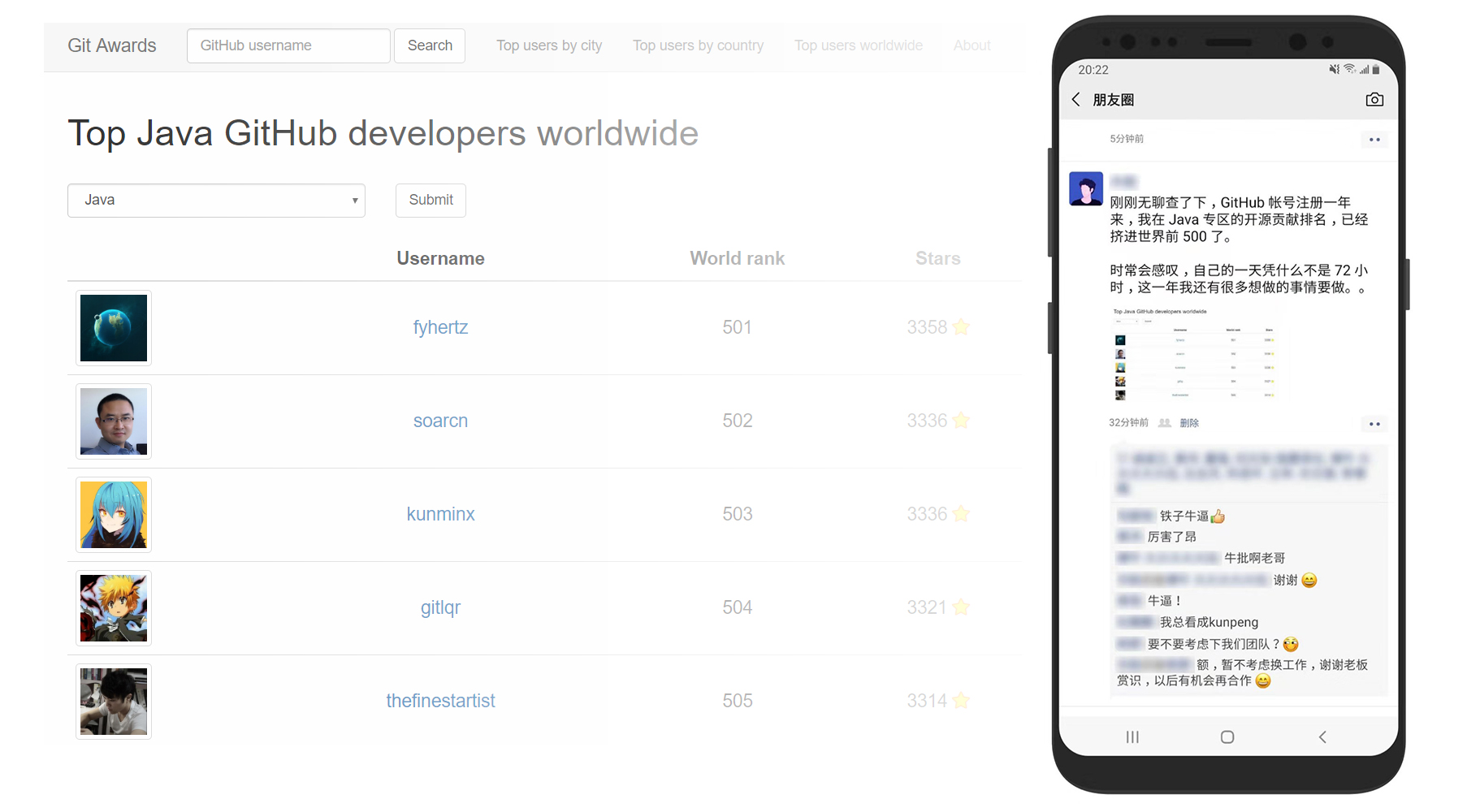Click the Search button

(x=430, y=45)
